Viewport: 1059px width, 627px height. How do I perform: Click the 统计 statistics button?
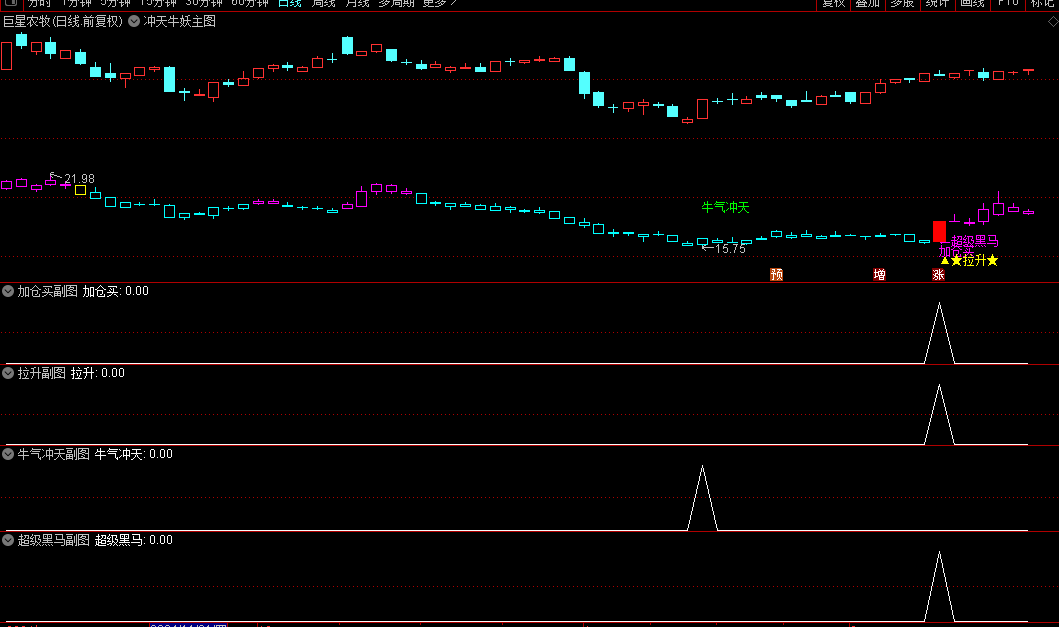tap(937, 3)
